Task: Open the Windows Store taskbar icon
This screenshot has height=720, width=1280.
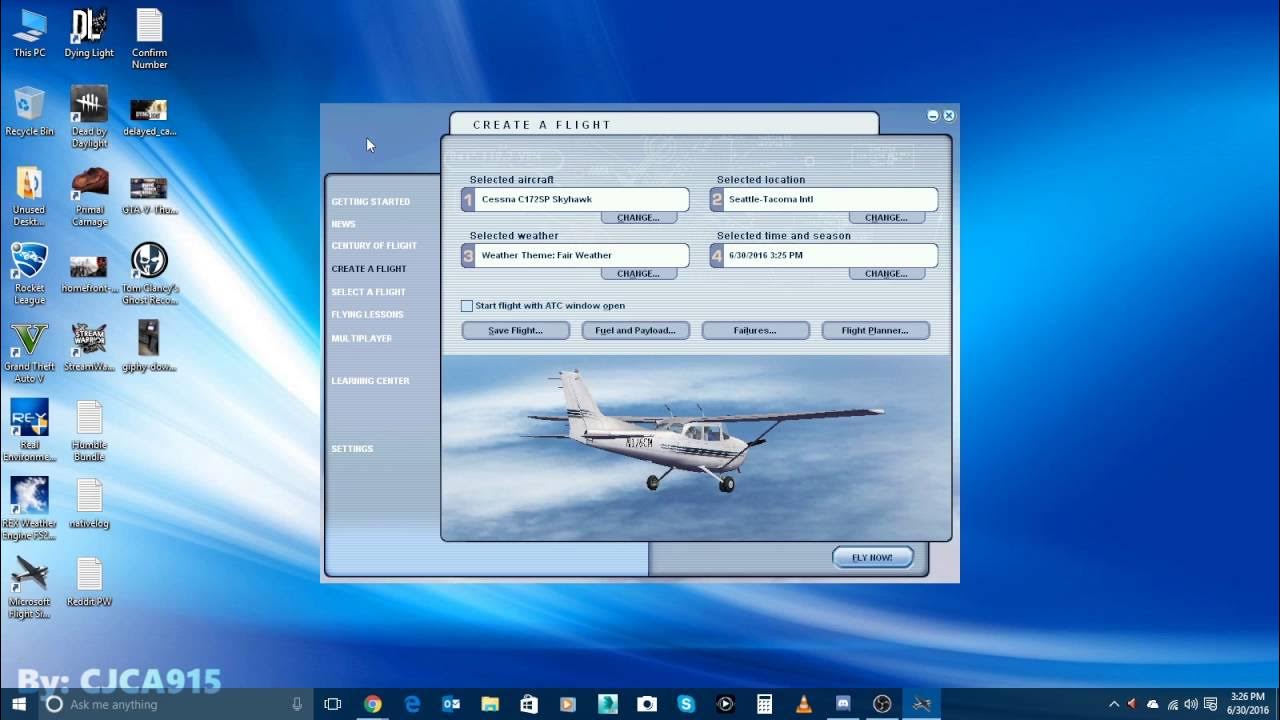Action: click(x=529, y=704)
